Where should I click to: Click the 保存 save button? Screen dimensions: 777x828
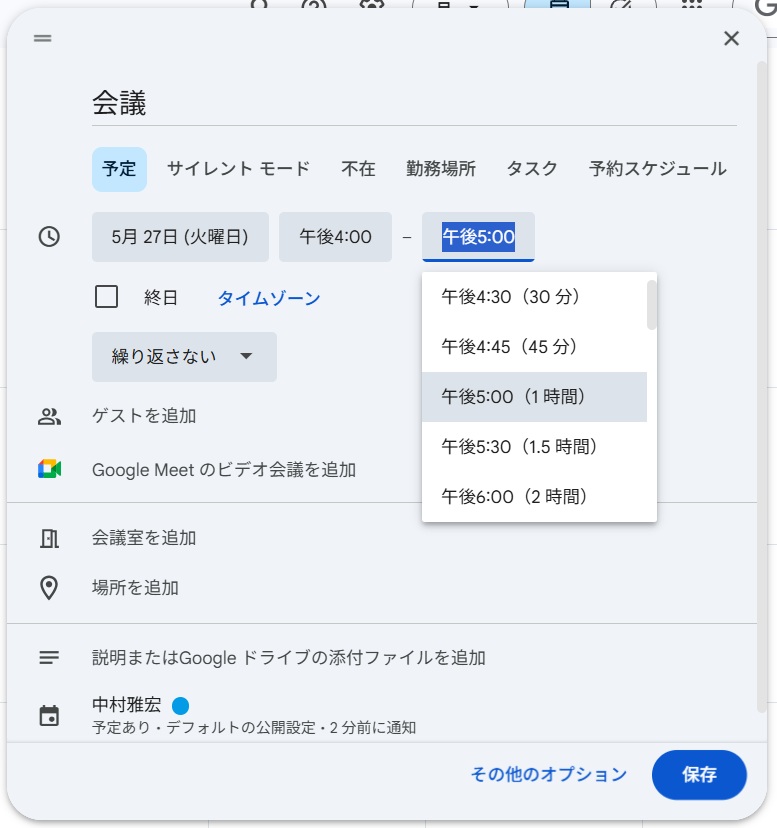point(699,775)
